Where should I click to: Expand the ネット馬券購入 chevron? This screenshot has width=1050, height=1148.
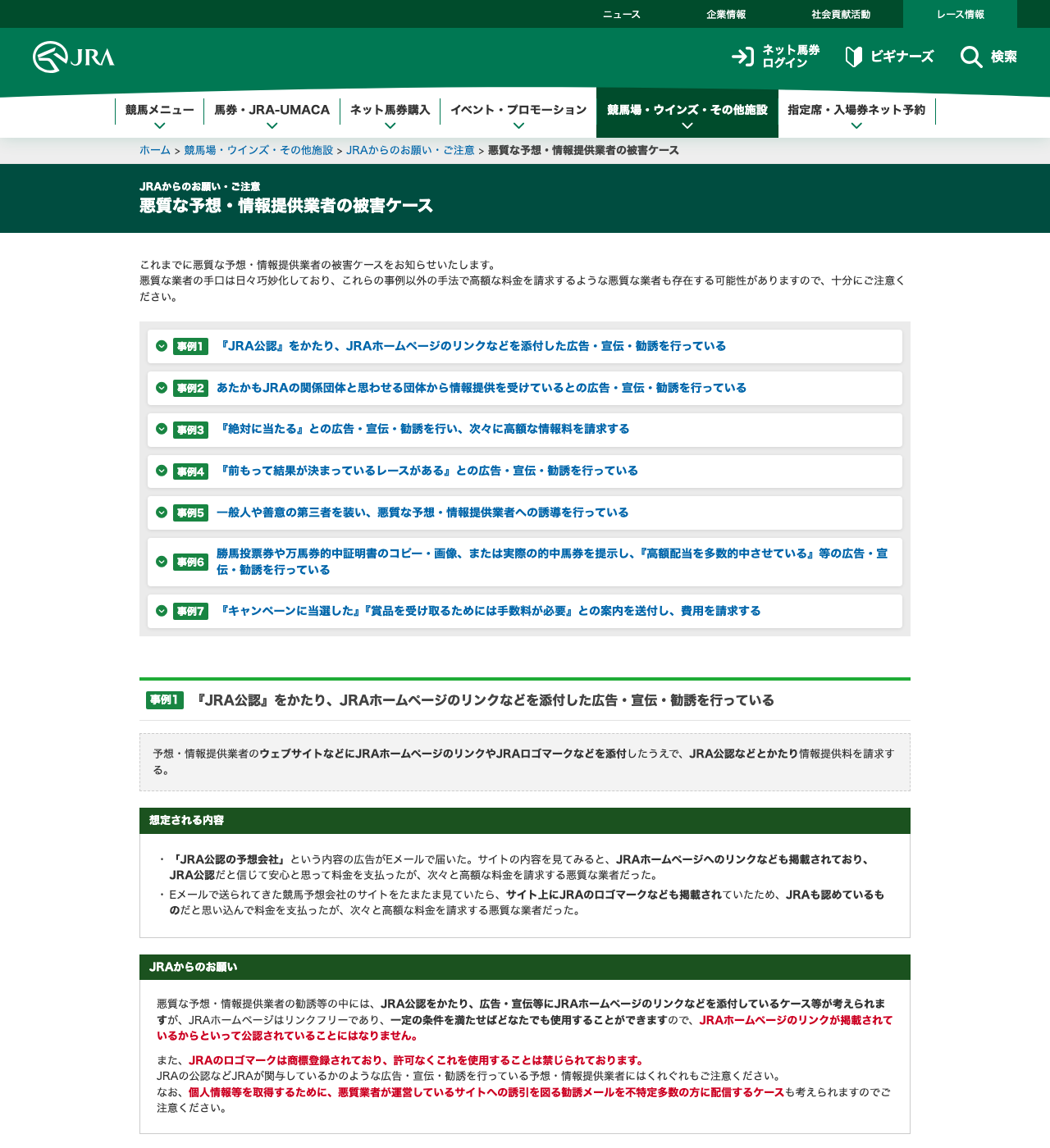390,125
